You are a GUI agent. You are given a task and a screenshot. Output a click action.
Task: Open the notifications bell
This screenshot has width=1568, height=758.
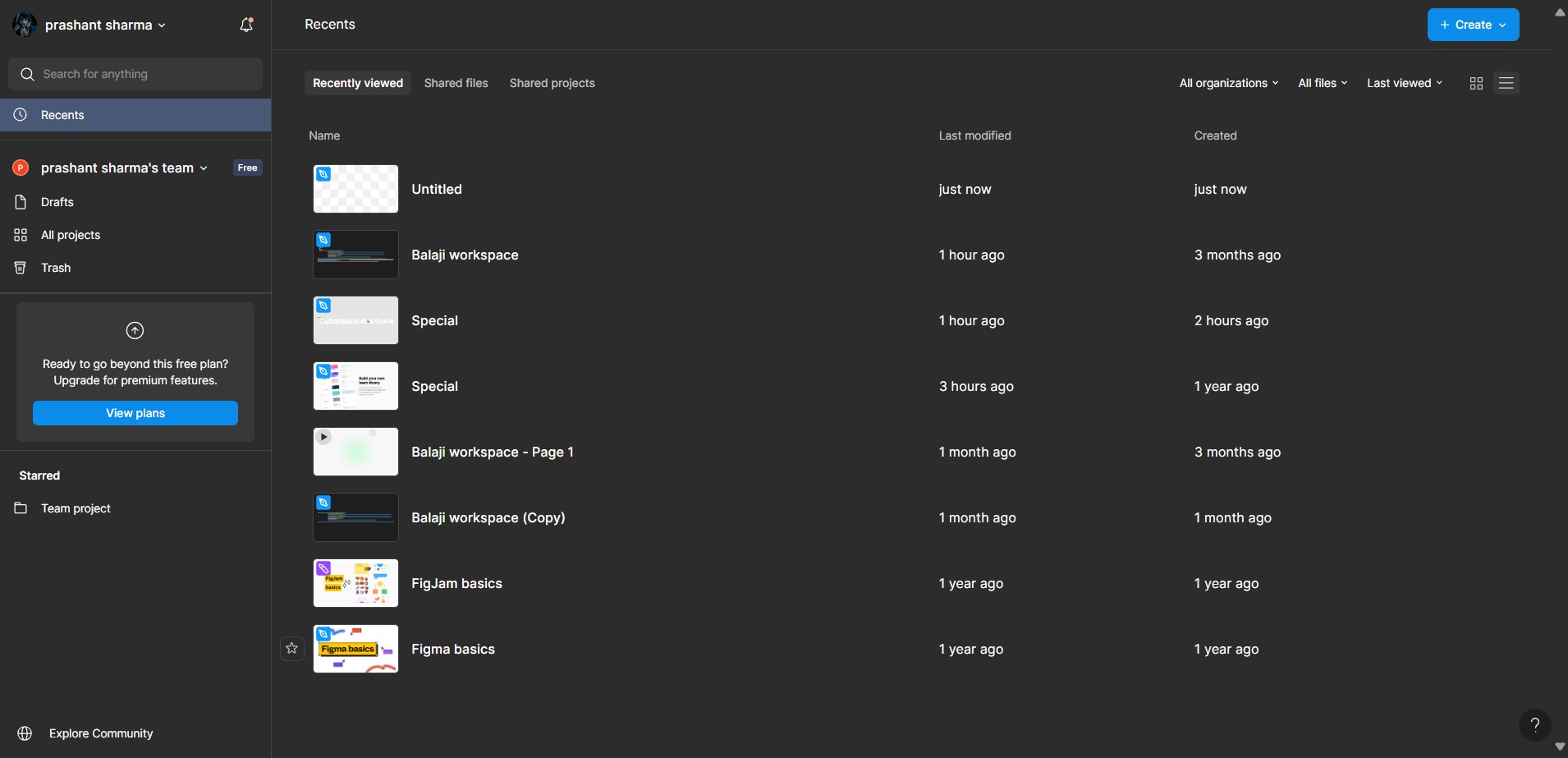[246, 25]
